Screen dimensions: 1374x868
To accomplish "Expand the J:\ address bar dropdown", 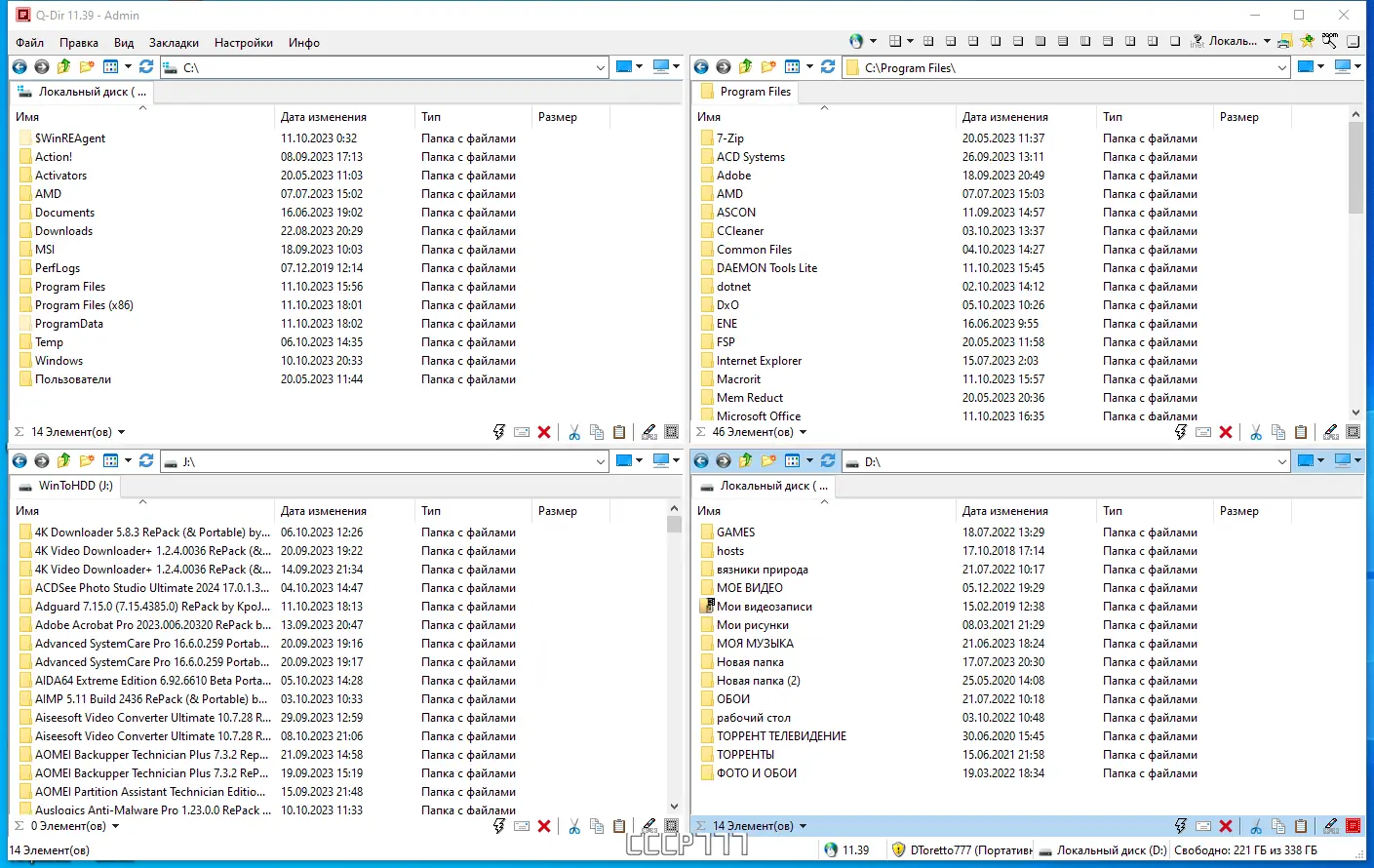I will [601, 461].
